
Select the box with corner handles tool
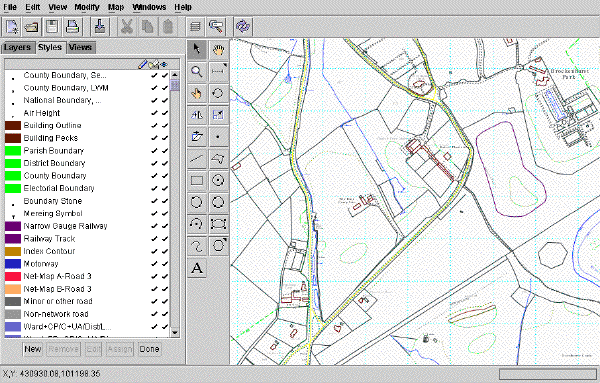point(218,224)
